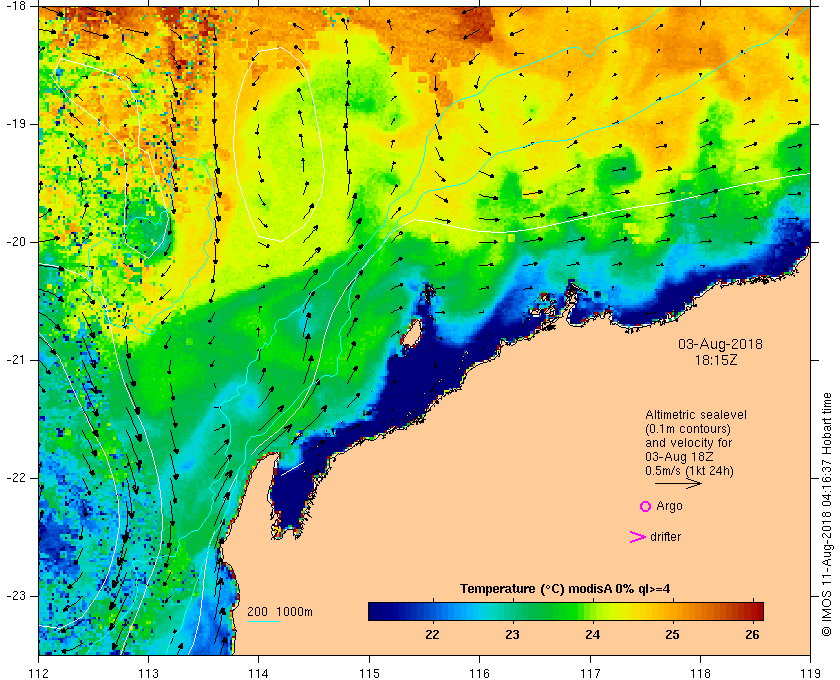Click the magenta Argo circle legend symbol
This screenshot has width=840, height=680.
click(646, 506)
